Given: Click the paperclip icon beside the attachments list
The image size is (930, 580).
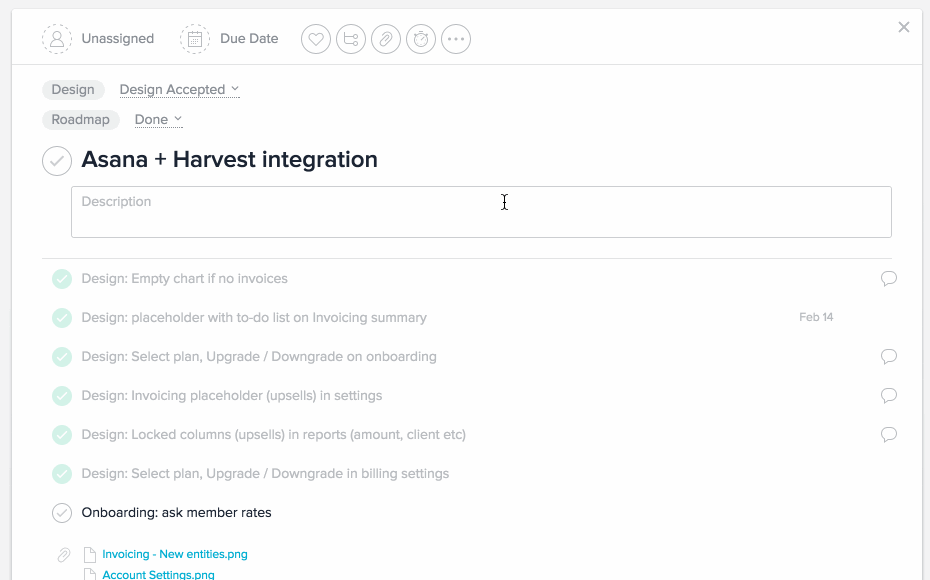Looking at the screenshot, I should click(x=63, y=554).
